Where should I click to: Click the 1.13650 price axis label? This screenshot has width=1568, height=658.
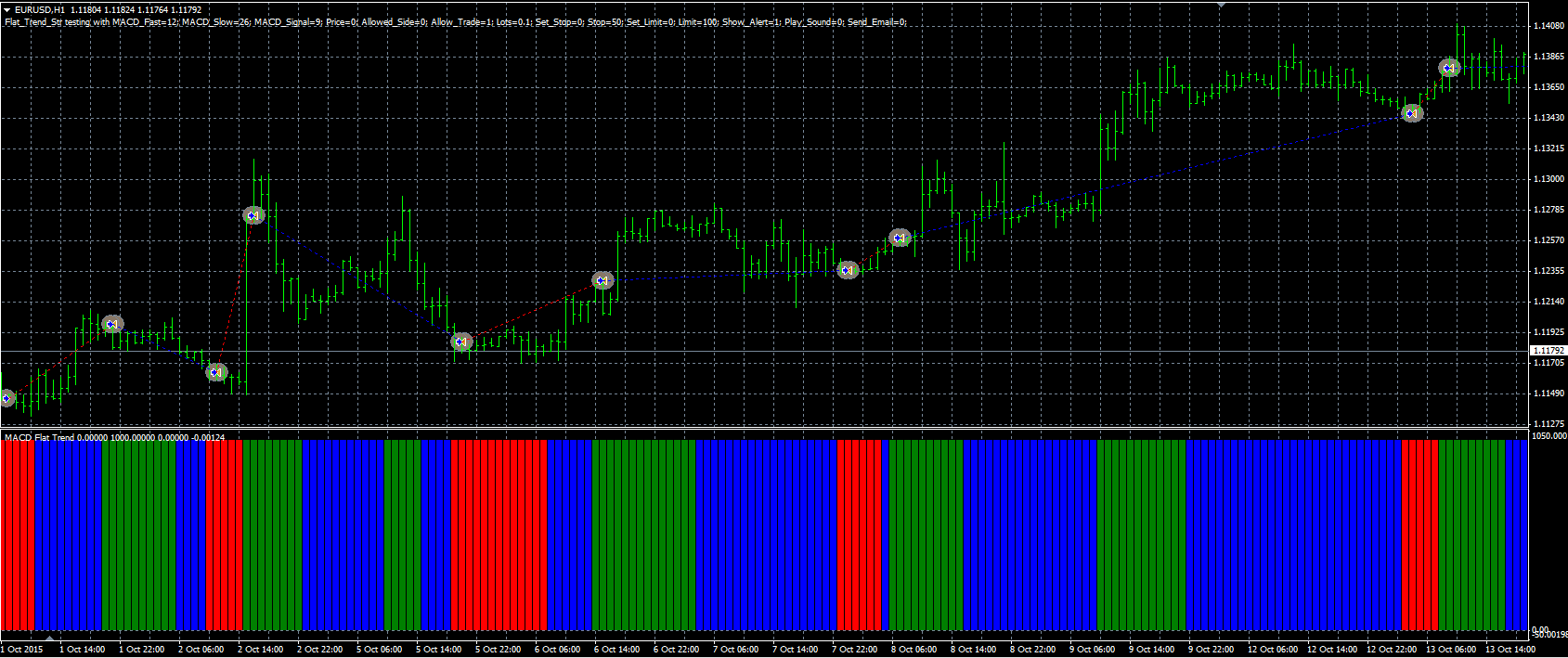[1549, 87]
